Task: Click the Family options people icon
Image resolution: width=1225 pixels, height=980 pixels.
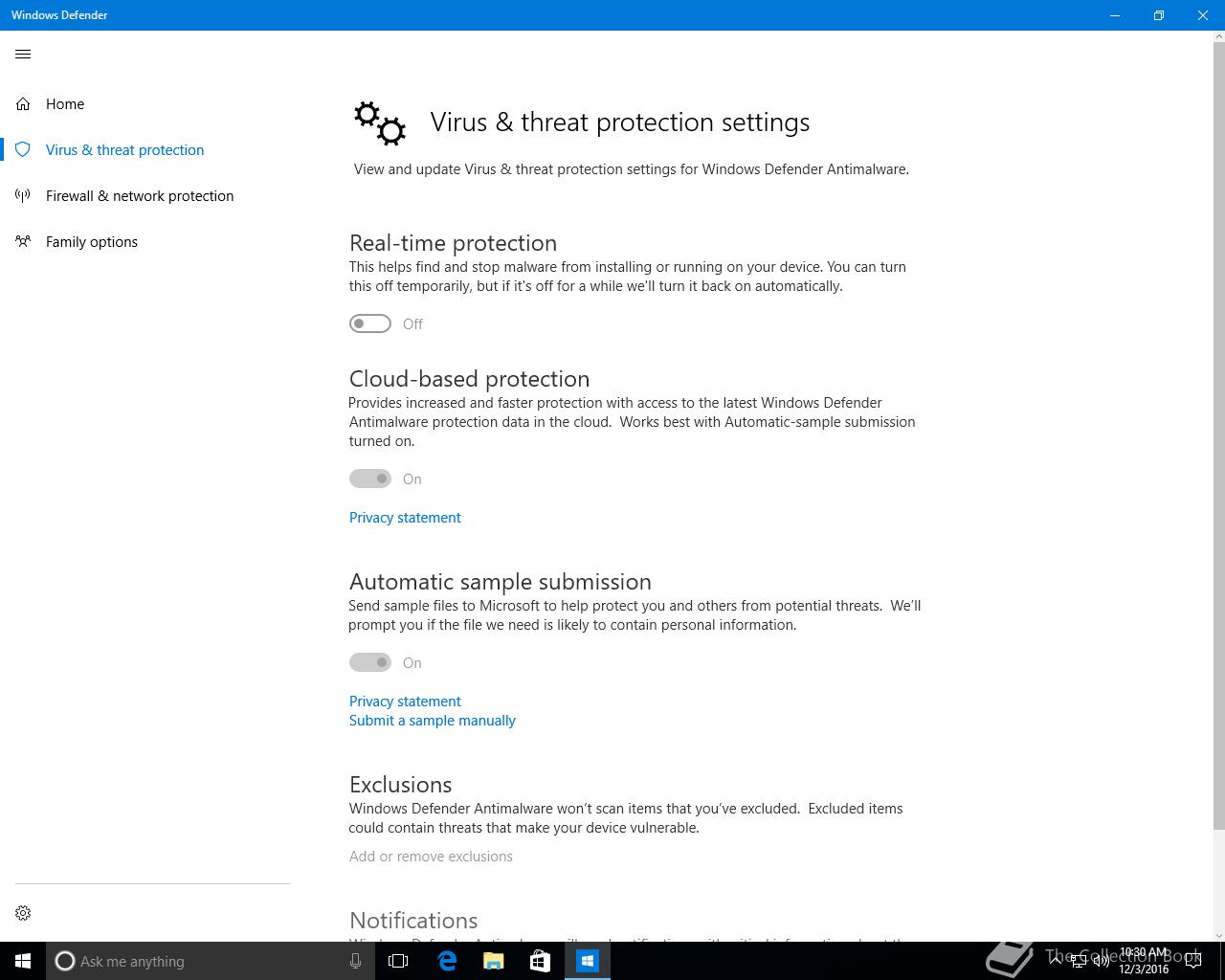Action: [23, 241]
